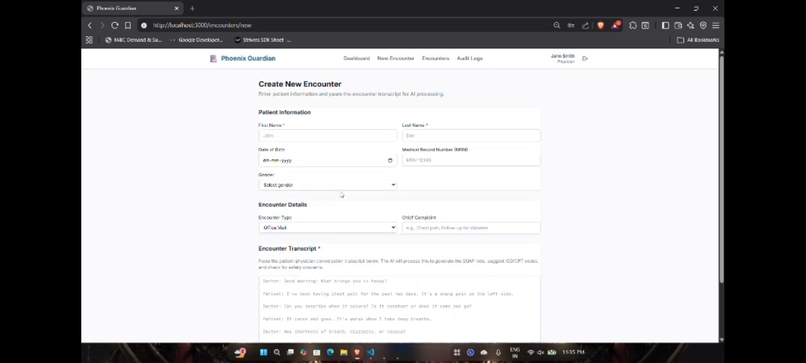The width and height of the screenshot is (806, 363).
Task: Open Brave Wallet icon
Action: coord(678,25)
